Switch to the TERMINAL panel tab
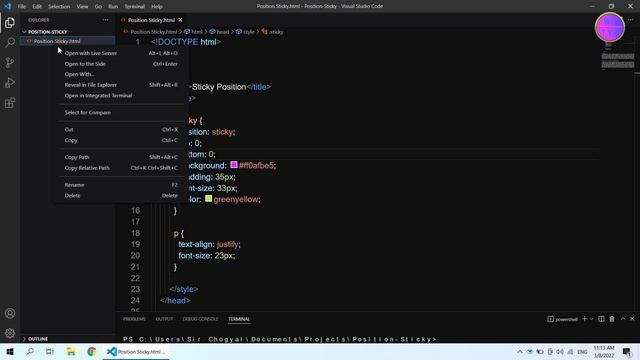 point(239,319)
